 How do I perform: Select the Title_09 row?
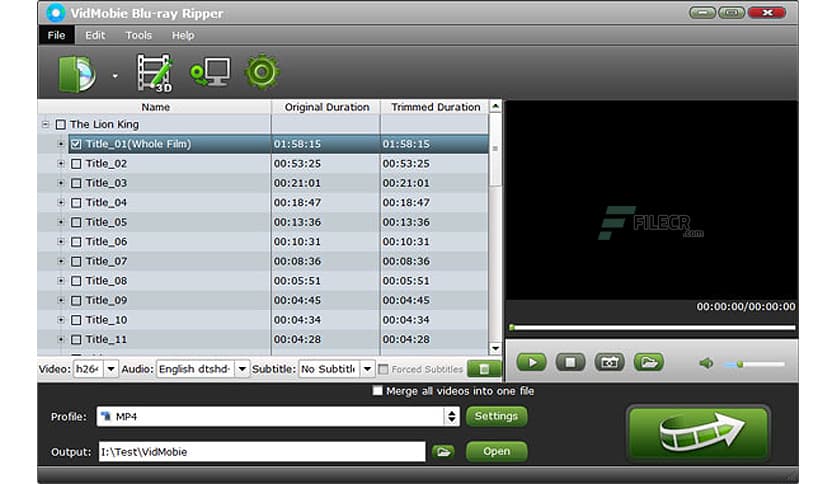coord(263,301)
